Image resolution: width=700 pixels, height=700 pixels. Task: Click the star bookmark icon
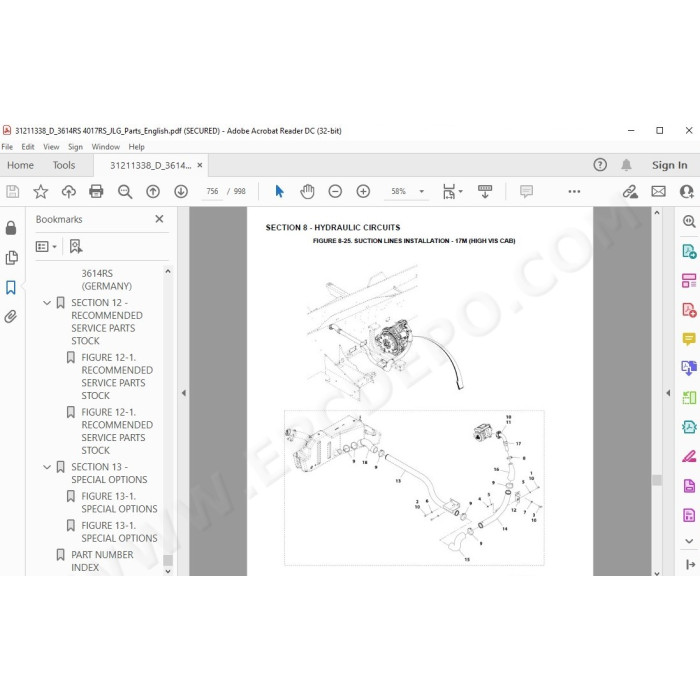pyautogui.click(x=41, y=192)
